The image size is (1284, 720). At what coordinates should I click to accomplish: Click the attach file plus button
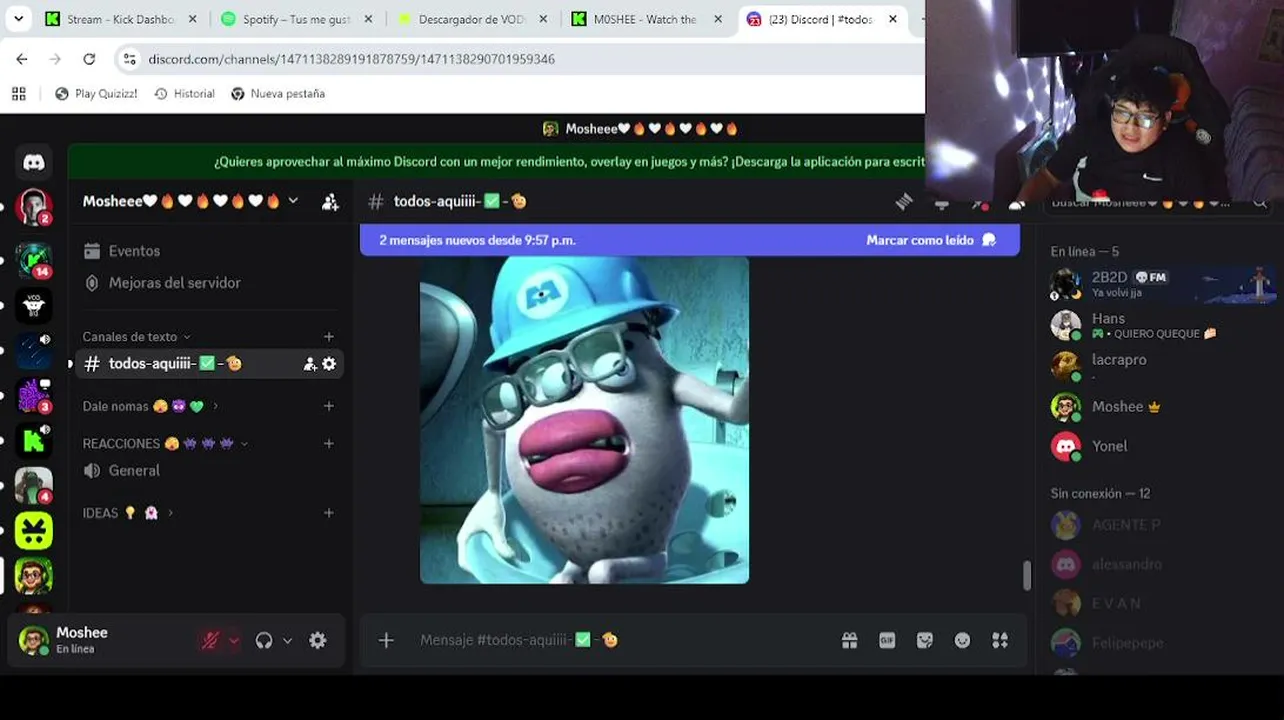(386, 640)
